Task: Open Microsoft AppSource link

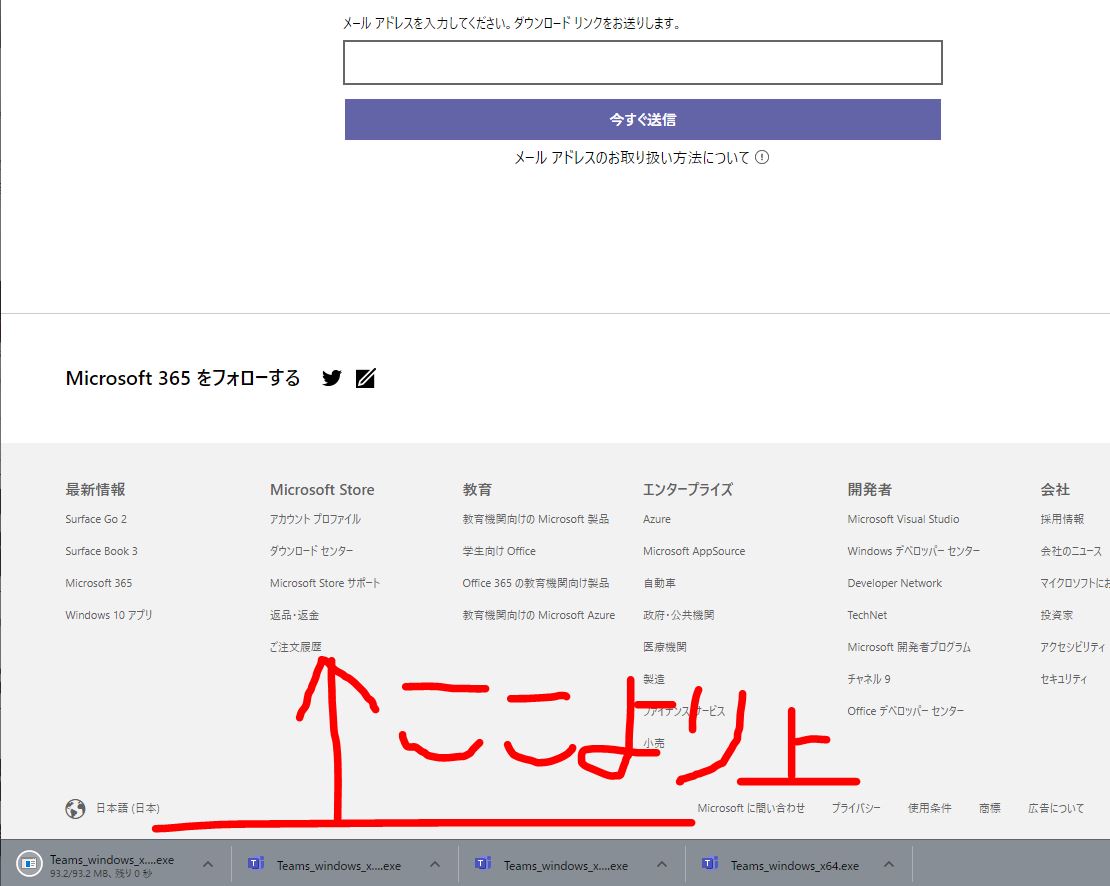Action: [694, 551]
